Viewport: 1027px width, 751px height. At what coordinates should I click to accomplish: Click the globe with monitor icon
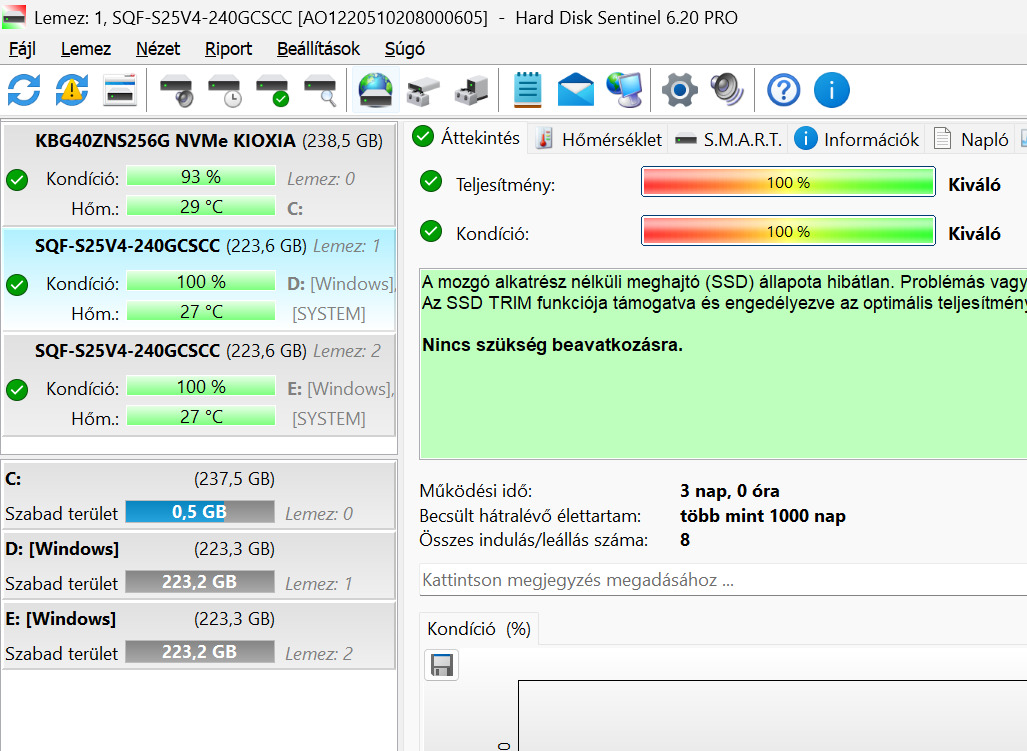pos(624,90)
